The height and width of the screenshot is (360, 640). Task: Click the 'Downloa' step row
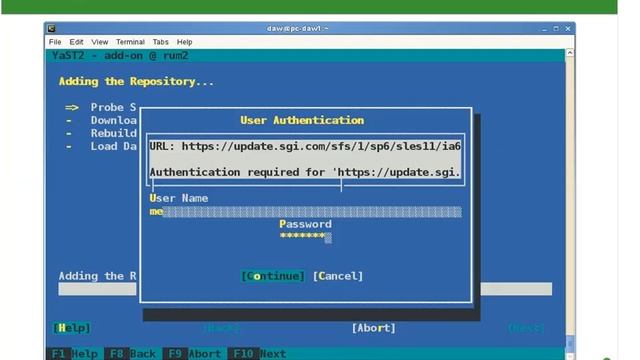tap(101, 120)
